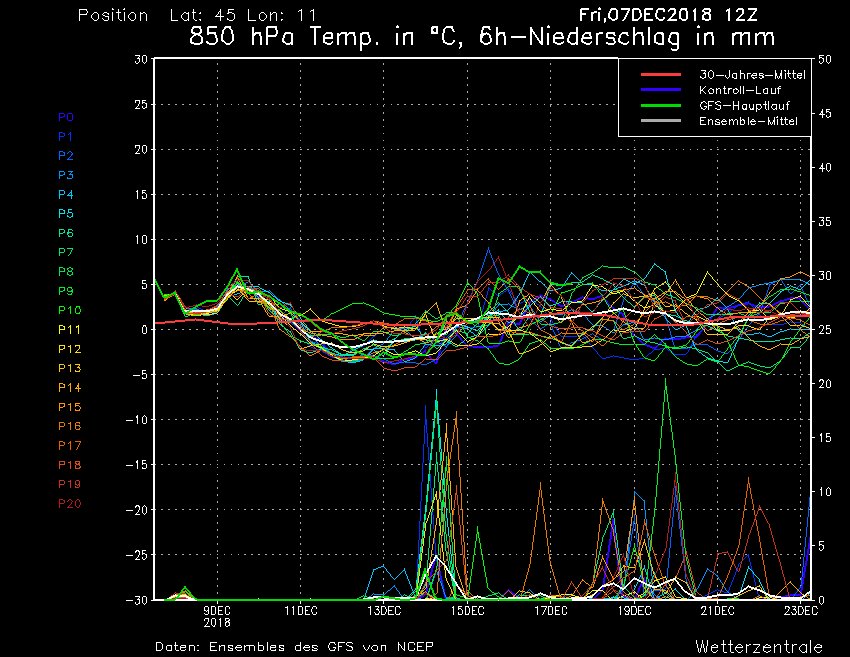Viewport: 850px width, 657px height.
Task: Click the '-5' temperature axis value
Action: tap(139, 375)
